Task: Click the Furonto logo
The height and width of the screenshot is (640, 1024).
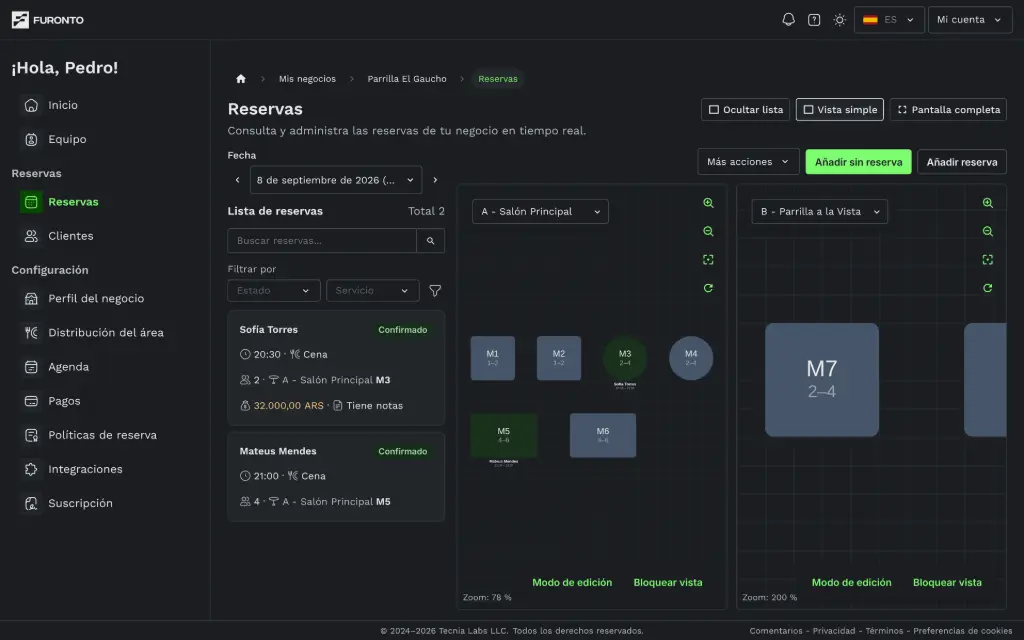Action: point(48,20)
